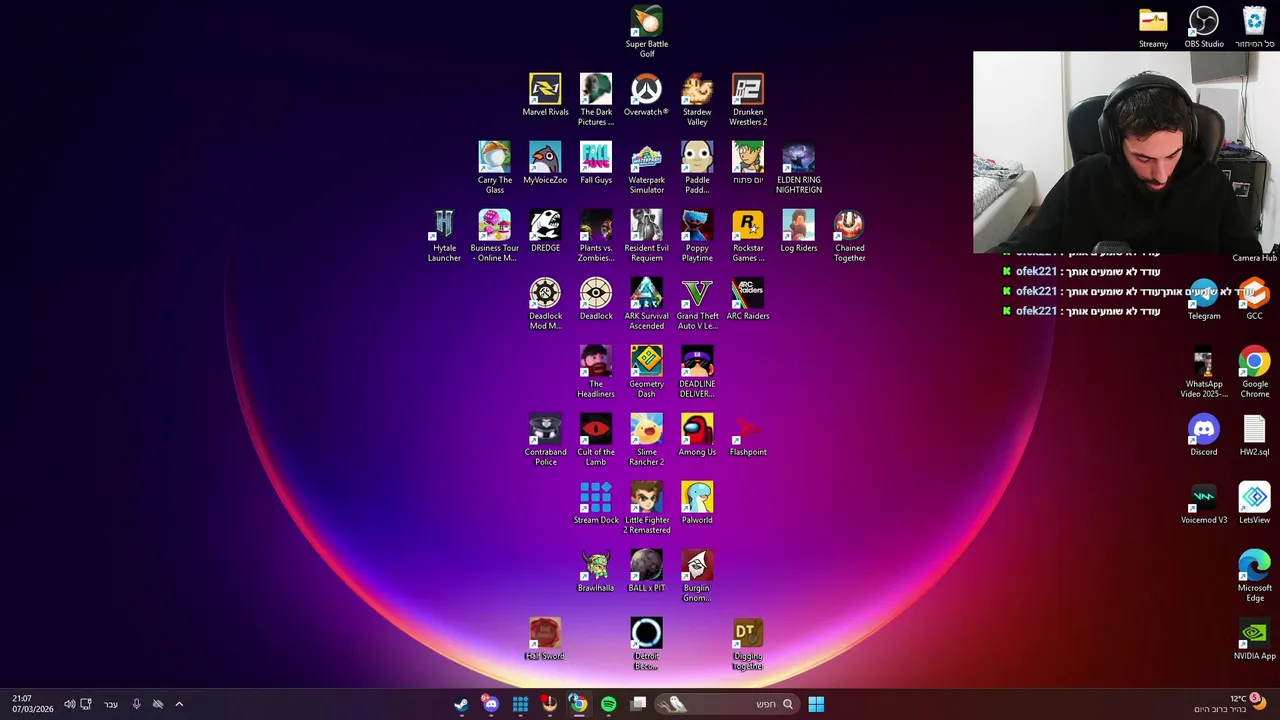Launch Marvel Rivals from the desktop
Image resolution: width=1280 pixels, height=720 pixels.
545,95
